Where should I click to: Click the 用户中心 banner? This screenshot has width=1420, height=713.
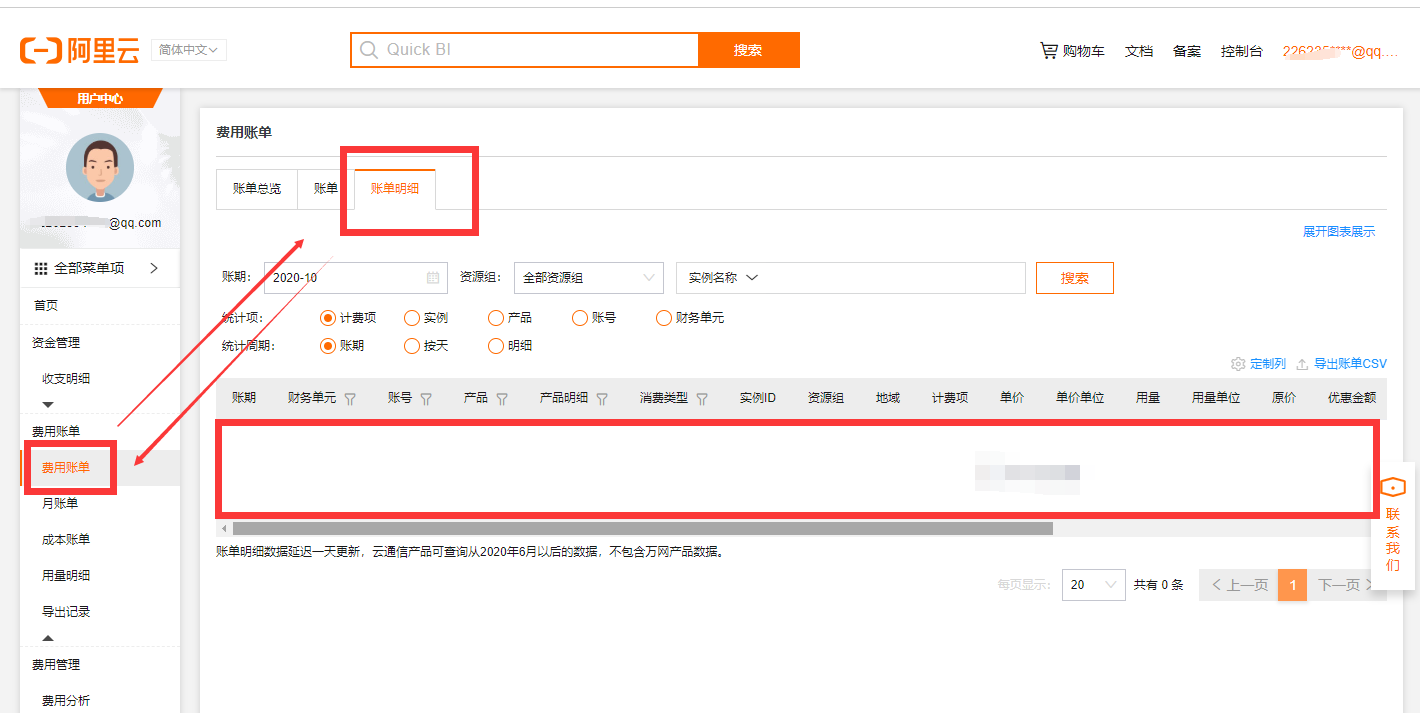[x=100, y=98]
